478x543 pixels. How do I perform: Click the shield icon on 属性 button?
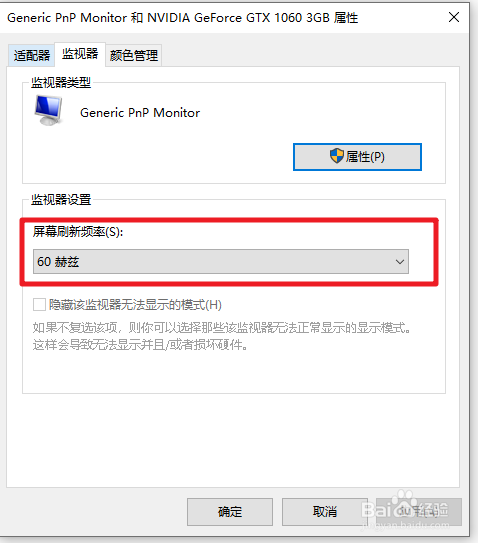coord(336,156)
